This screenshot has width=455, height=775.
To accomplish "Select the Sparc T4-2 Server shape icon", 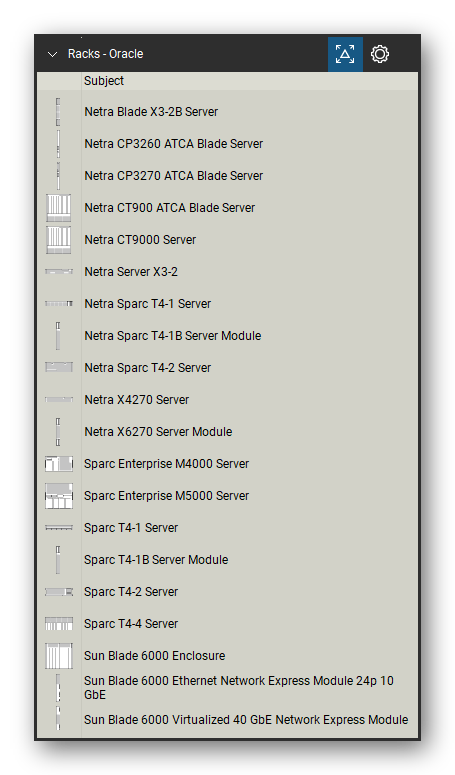I will [x=59, y=592].
